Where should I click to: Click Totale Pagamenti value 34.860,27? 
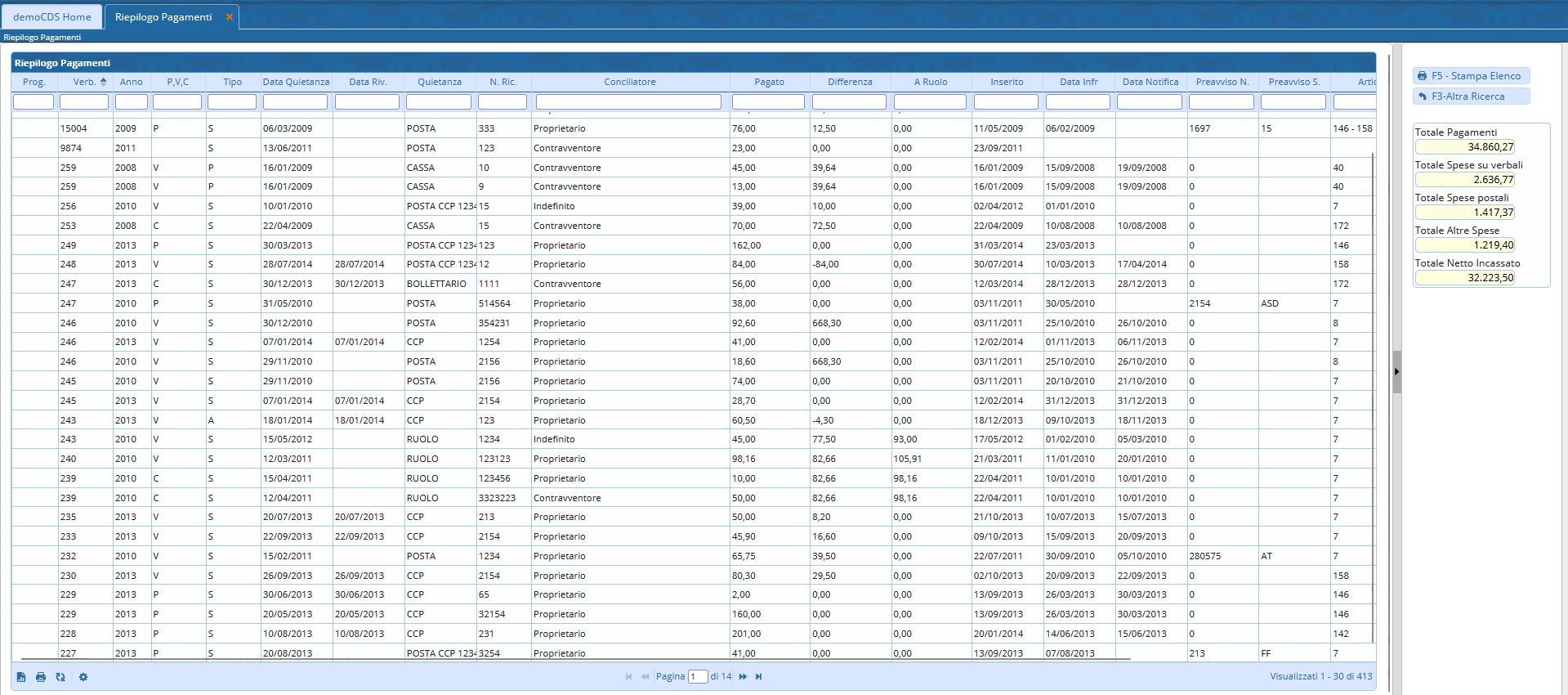[1464, 147]
